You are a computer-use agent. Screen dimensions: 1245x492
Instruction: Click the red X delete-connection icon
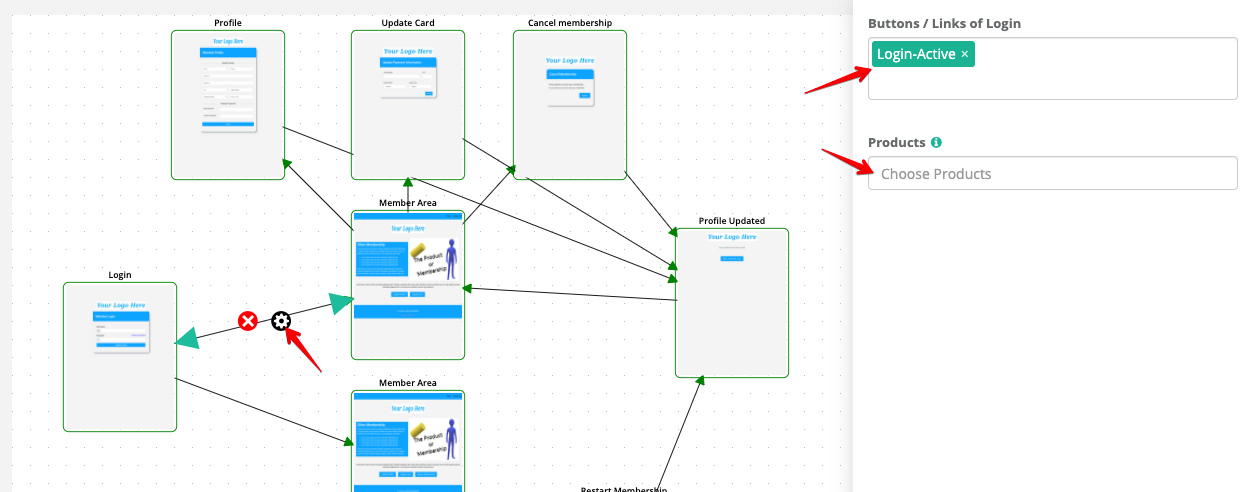coord(247,321)
